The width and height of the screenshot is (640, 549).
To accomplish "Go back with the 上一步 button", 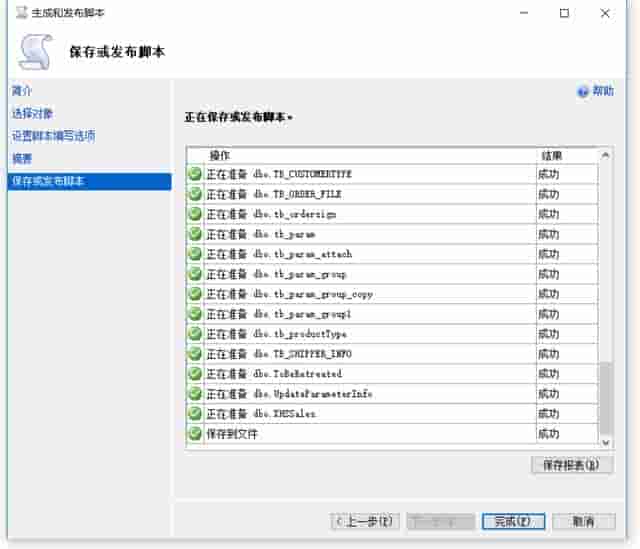I will [365, 521].
